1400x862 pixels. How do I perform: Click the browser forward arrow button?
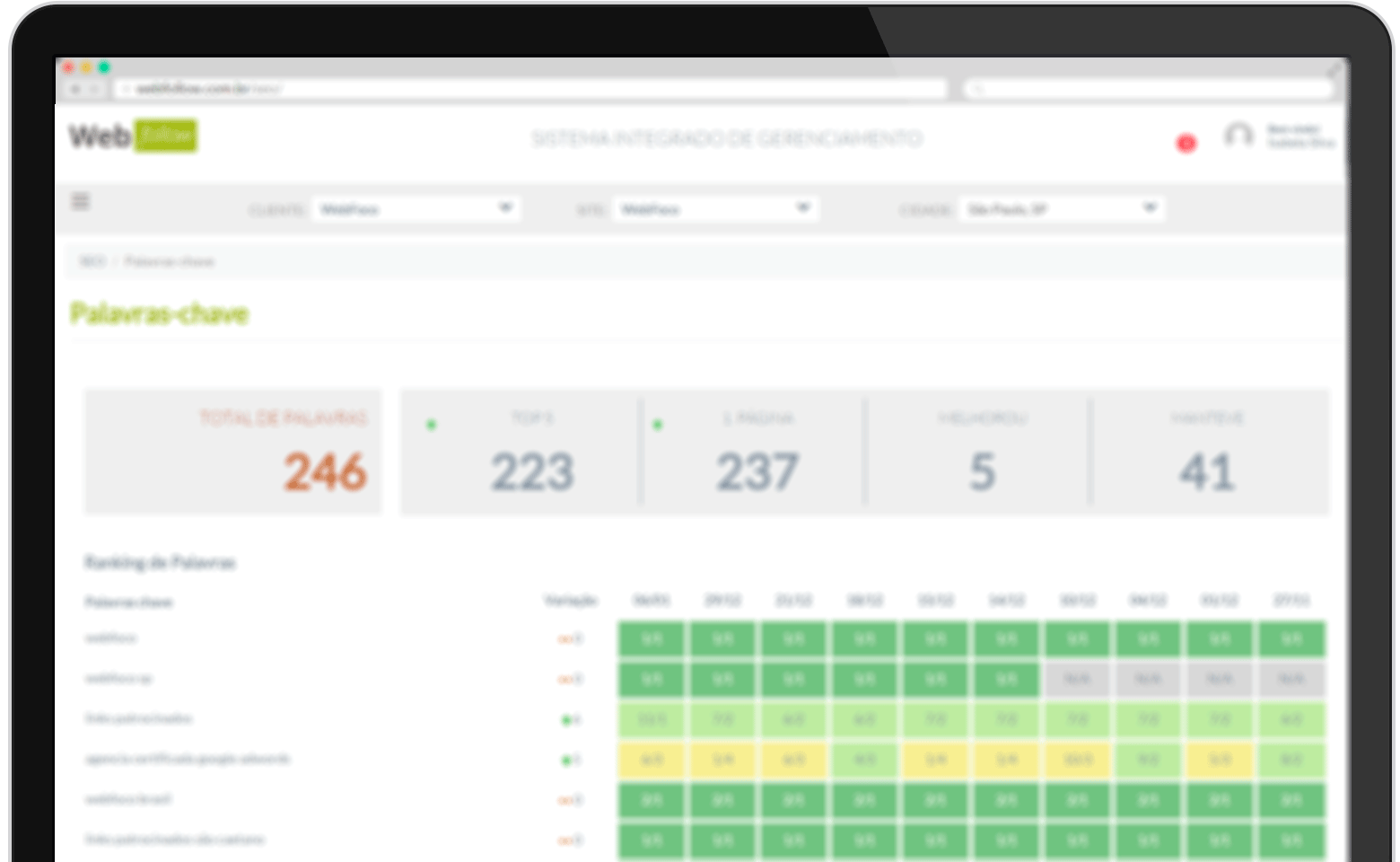94,89
